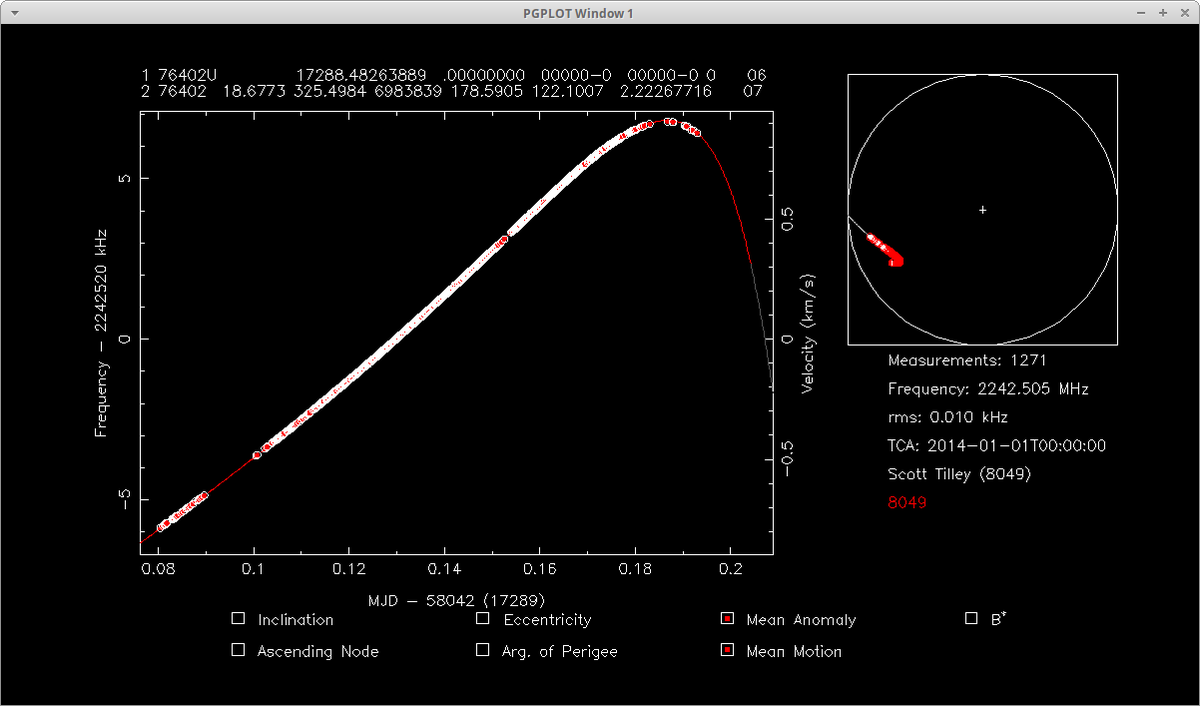Viewport: 1200px width, 706px height.
Task: Enable the Inclination checkbox
Action: coord(238,619)
